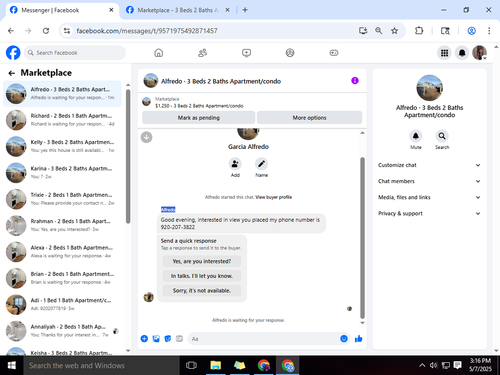The width and height of the screenshot is (500, 375).
Task: Open Karina - 3 Beds 2 Baths conversation
Action: click(62, 172)
